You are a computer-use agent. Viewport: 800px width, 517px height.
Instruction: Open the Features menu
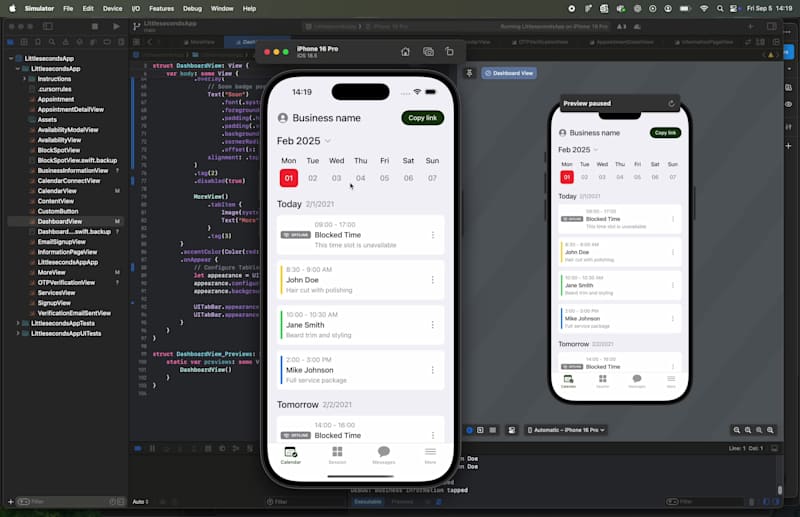click(x=161, y=8)
